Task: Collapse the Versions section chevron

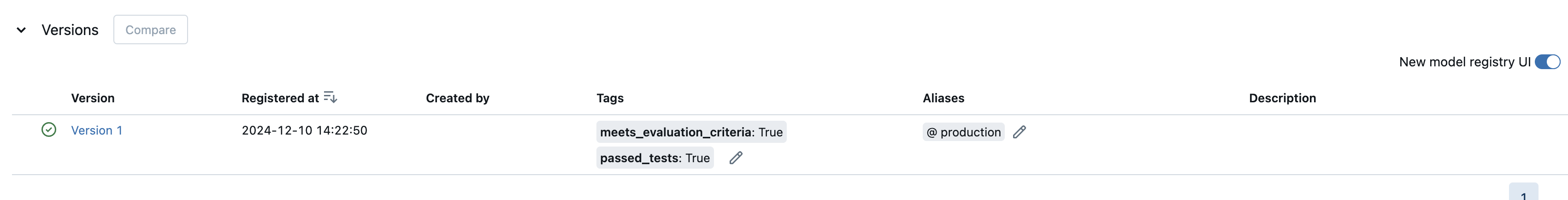Action: pyautogui.click(x=21, y=30)
